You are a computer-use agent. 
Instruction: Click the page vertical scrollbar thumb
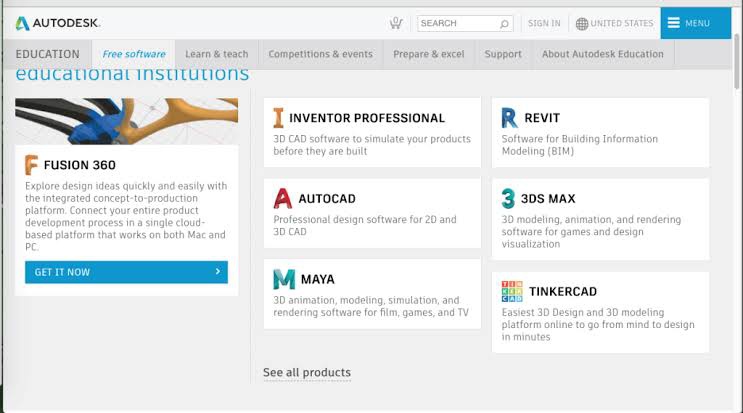click(736, 61)
